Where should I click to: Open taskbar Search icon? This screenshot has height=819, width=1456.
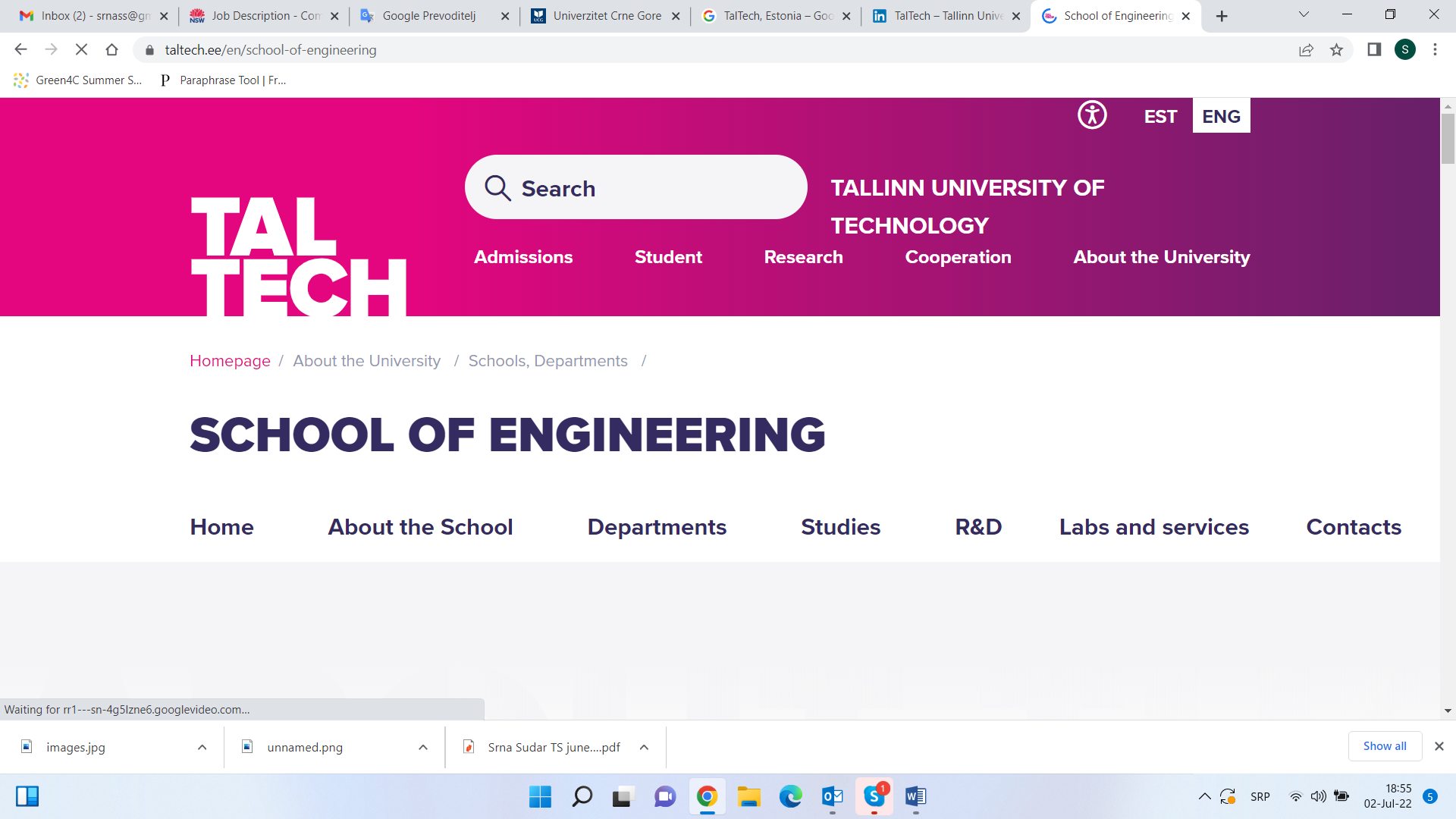pos(582,796)
